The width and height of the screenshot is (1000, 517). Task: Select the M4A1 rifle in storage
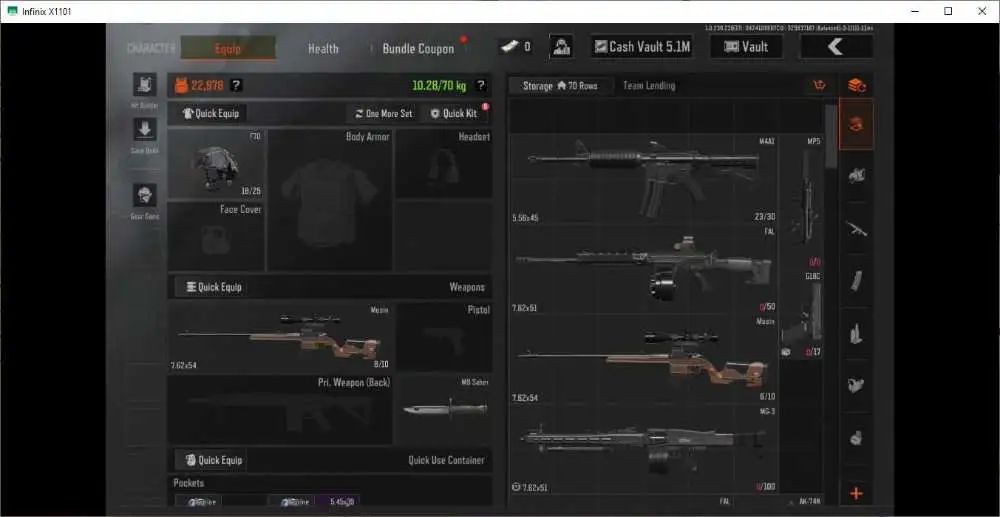(643, 179)
